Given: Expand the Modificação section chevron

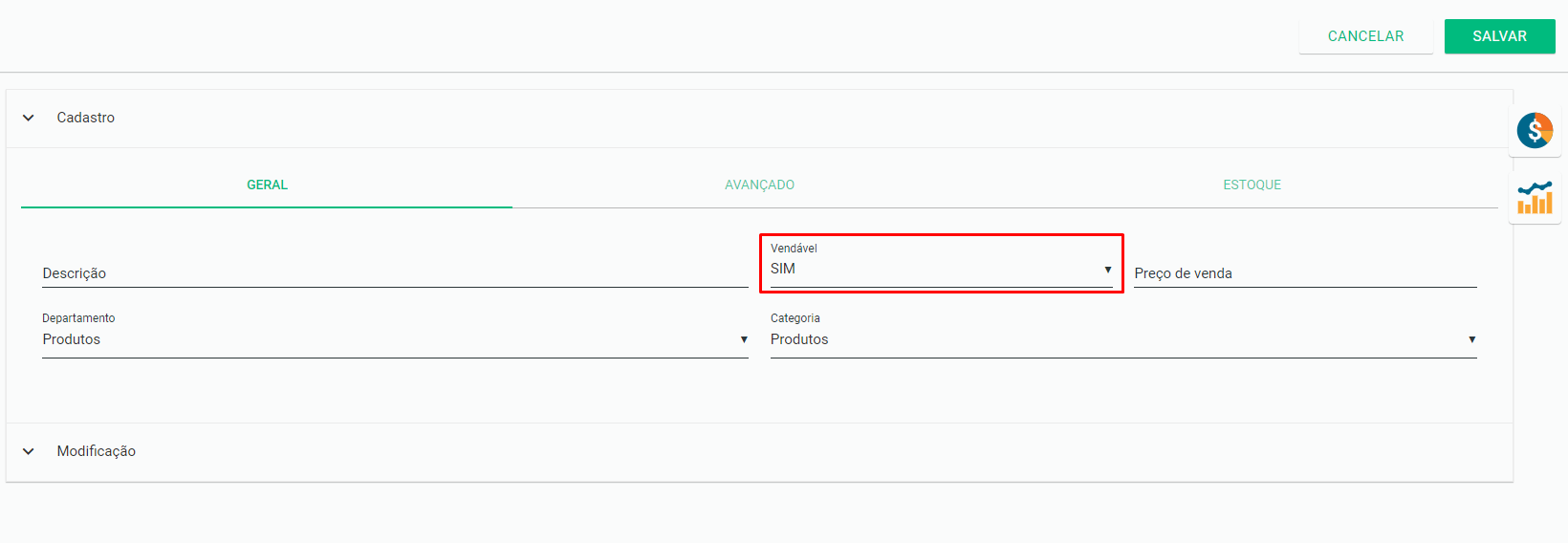Looking at the screenshot, I should pyautogui.click(x=29, y=451).
